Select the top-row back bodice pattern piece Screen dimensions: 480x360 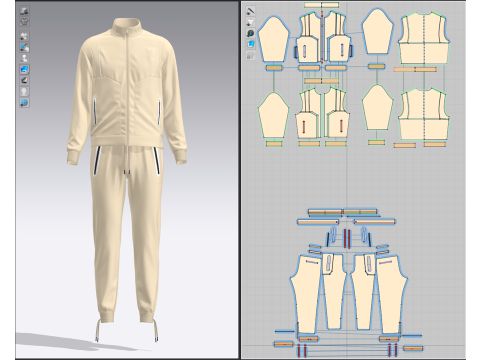point(424,38)
